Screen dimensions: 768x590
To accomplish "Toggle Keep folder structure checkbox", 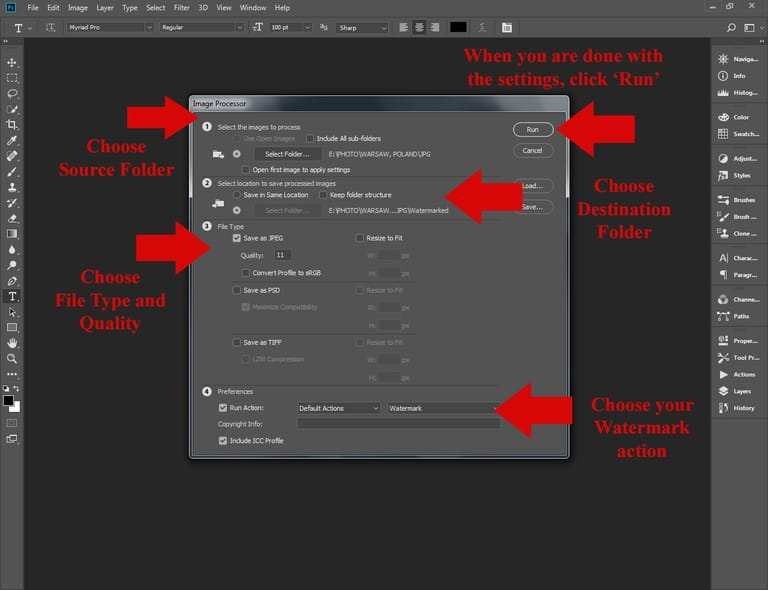I will [x=323, y=195].
